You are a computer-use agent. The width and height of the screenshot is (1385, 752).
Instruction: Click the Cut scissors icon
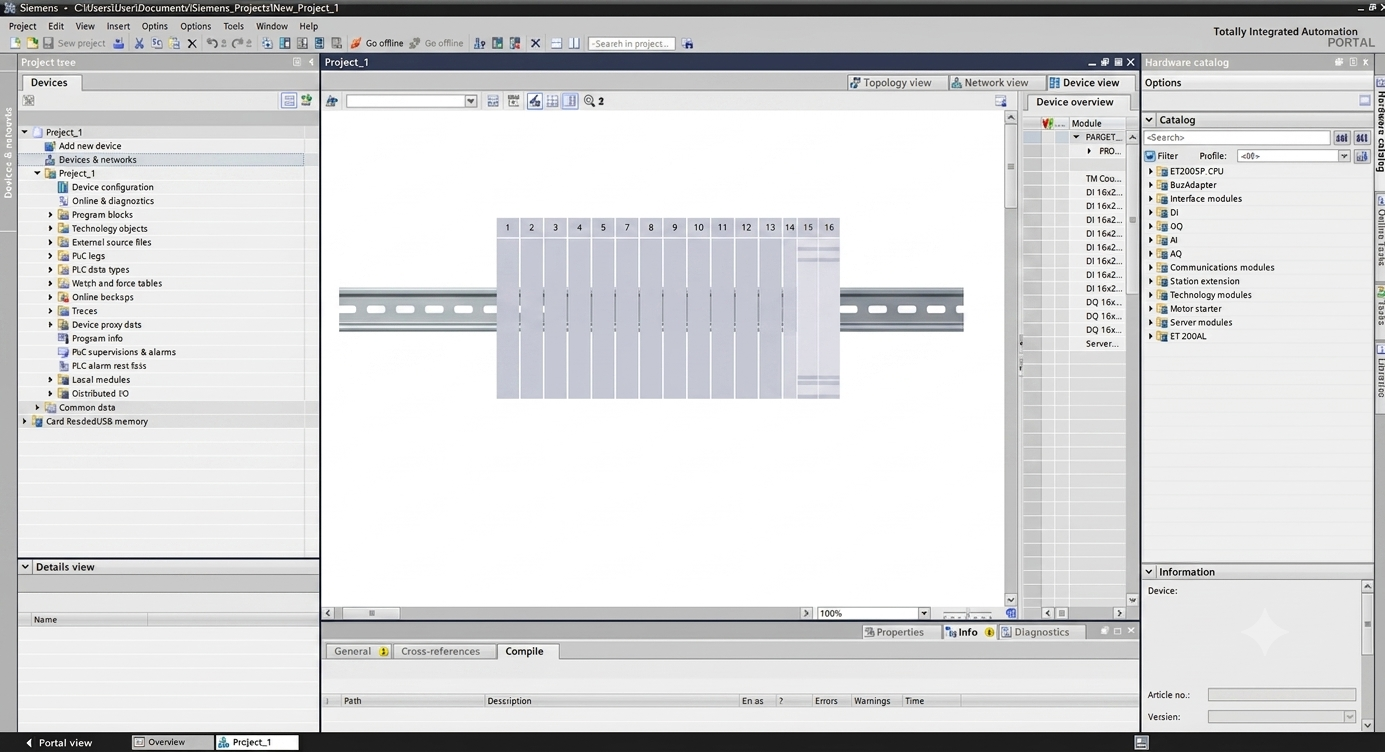tap(139, 43)
